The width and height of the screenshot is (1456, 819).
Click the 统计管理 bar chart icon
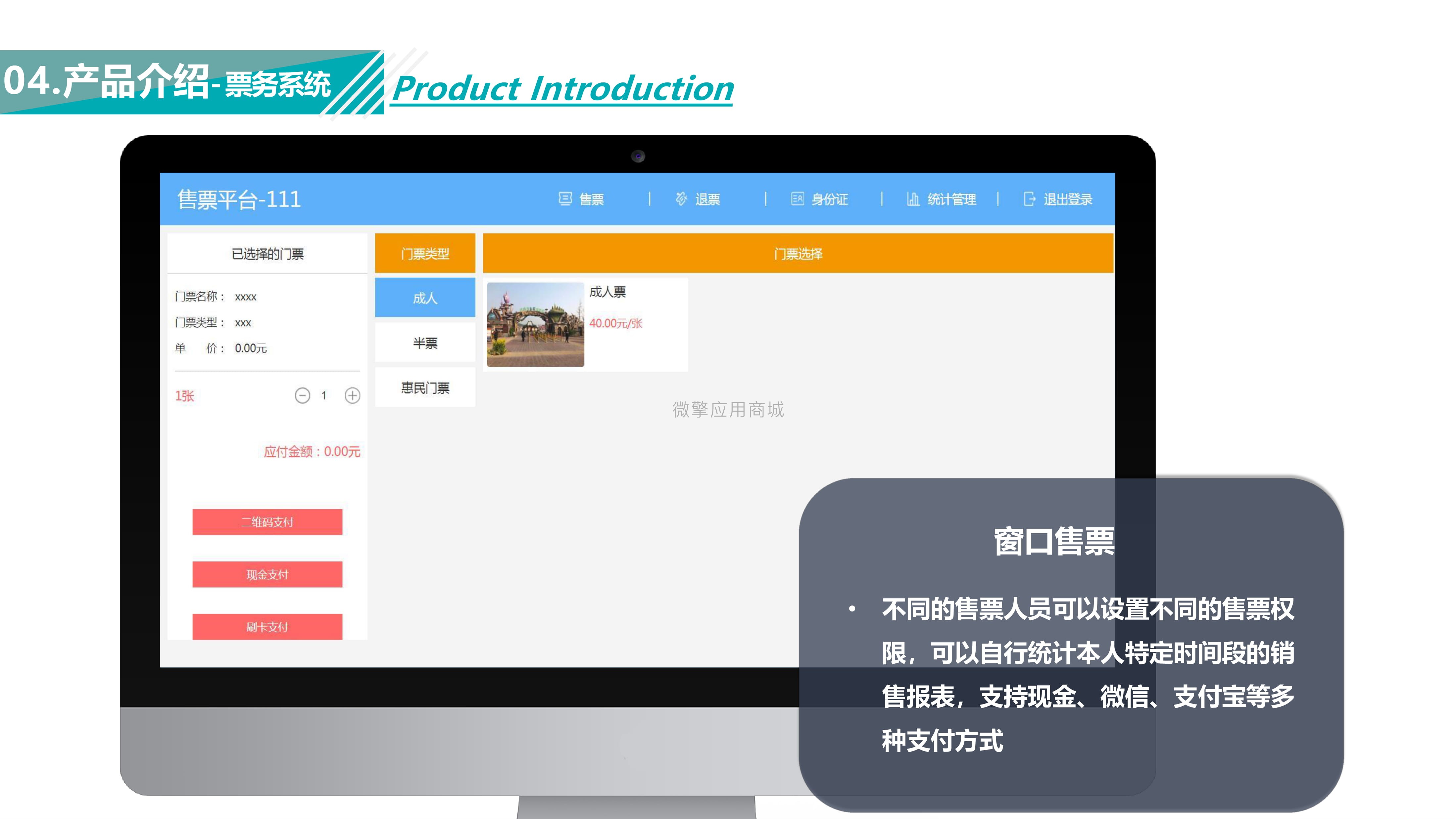[x=913, y=199]
